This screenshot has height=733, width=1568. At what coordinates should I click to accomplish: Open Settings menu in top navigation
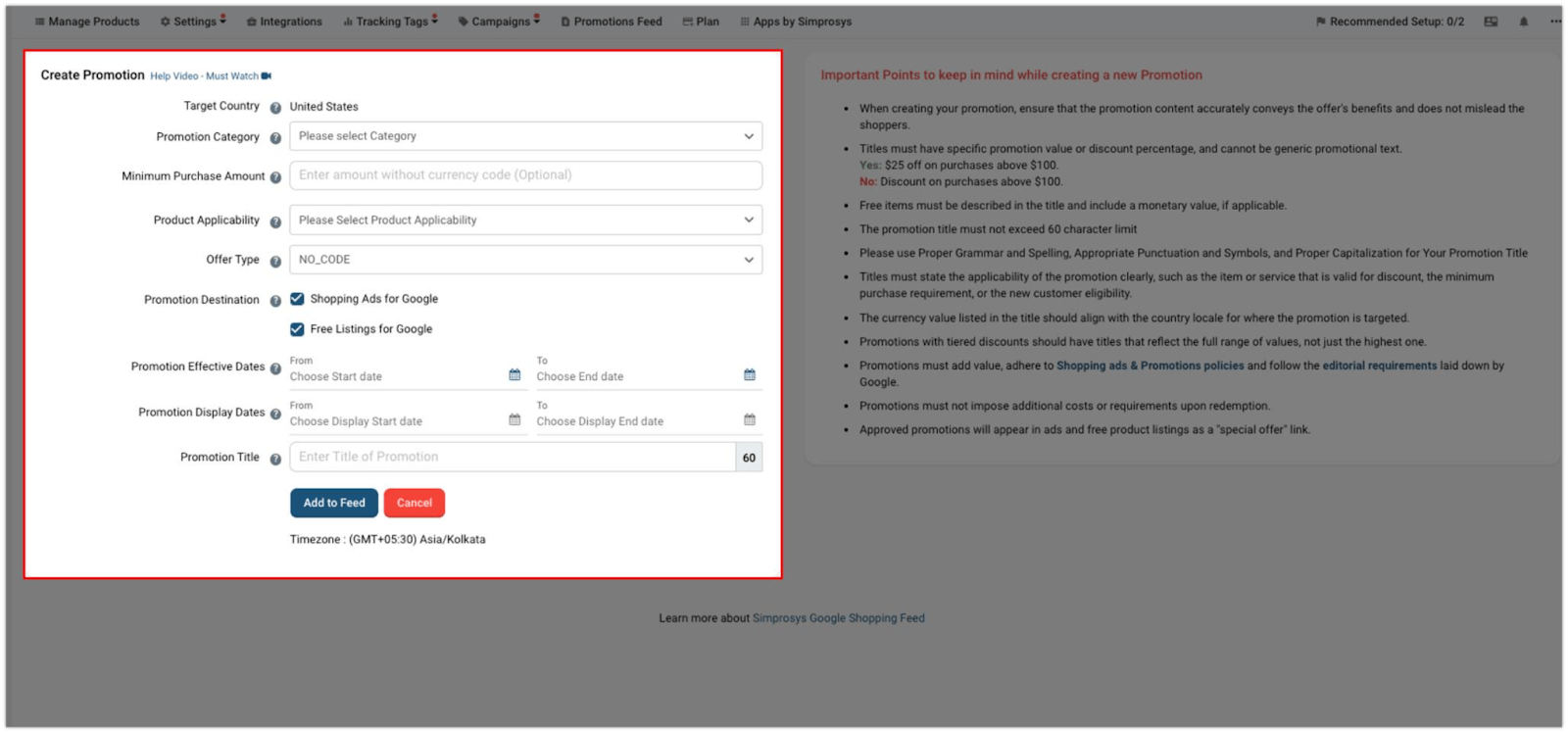[x=193, y=22]
